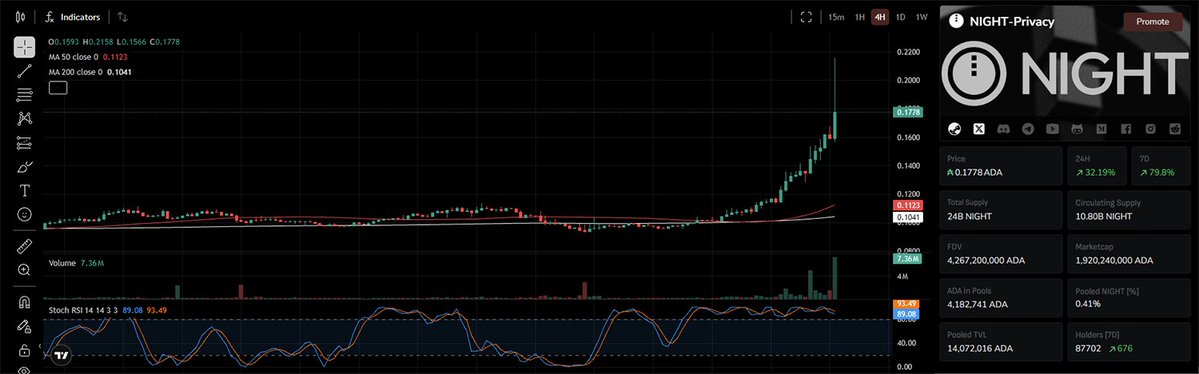
Task: Toggle stay in drawing mode
Action: (x=24, y=326)
